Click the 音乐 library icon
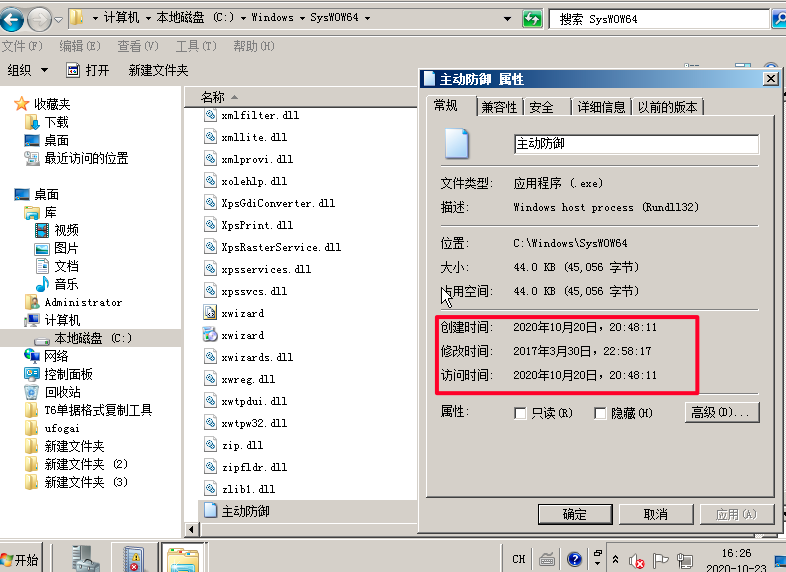The width and height of the screenshot is (786, 572). coord(42,284)
